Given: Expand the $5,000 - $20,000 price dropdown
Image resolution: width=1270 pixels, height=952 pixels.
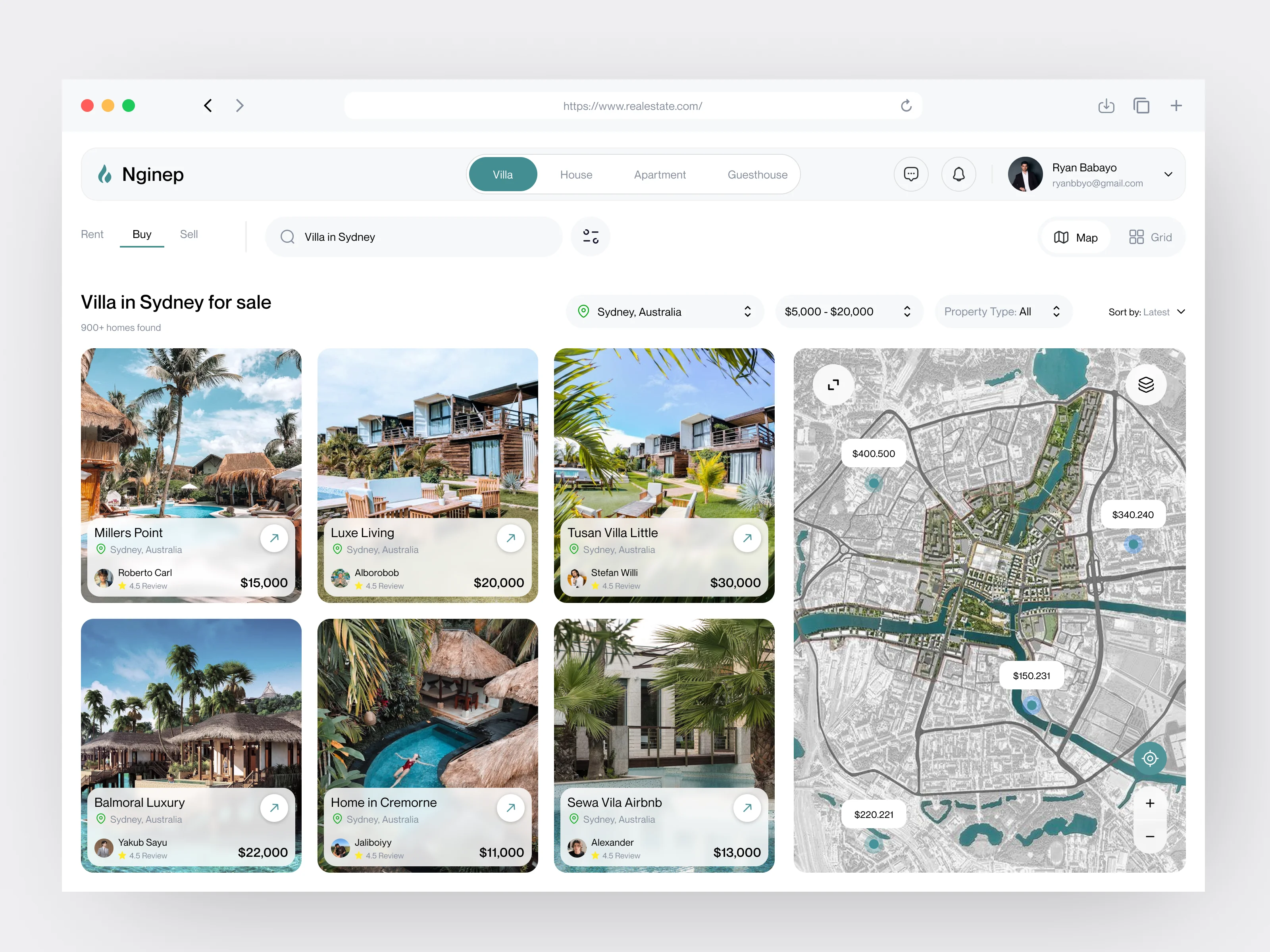Looking at the screenshot, I should (x=848, y=312).
